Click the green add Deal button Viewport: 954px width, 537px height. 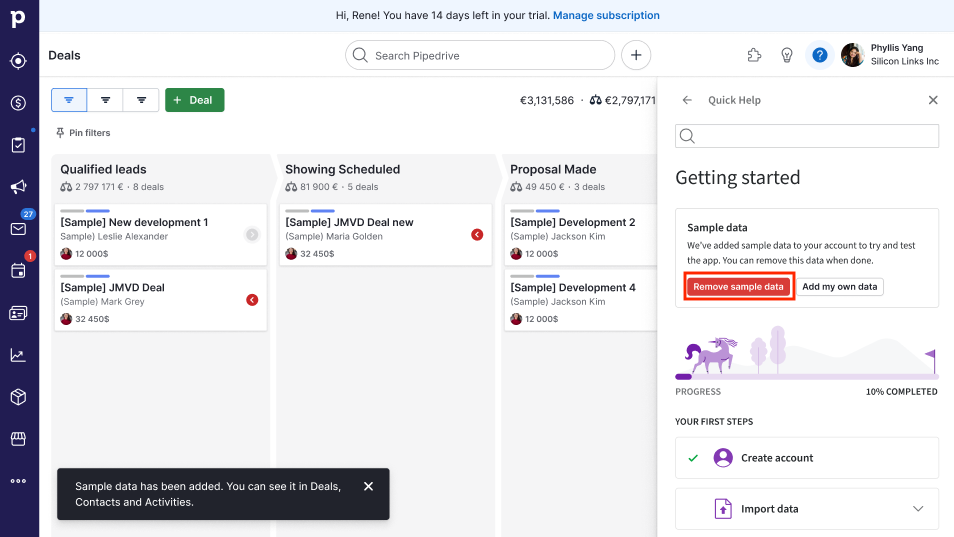[x=195, y=100]
